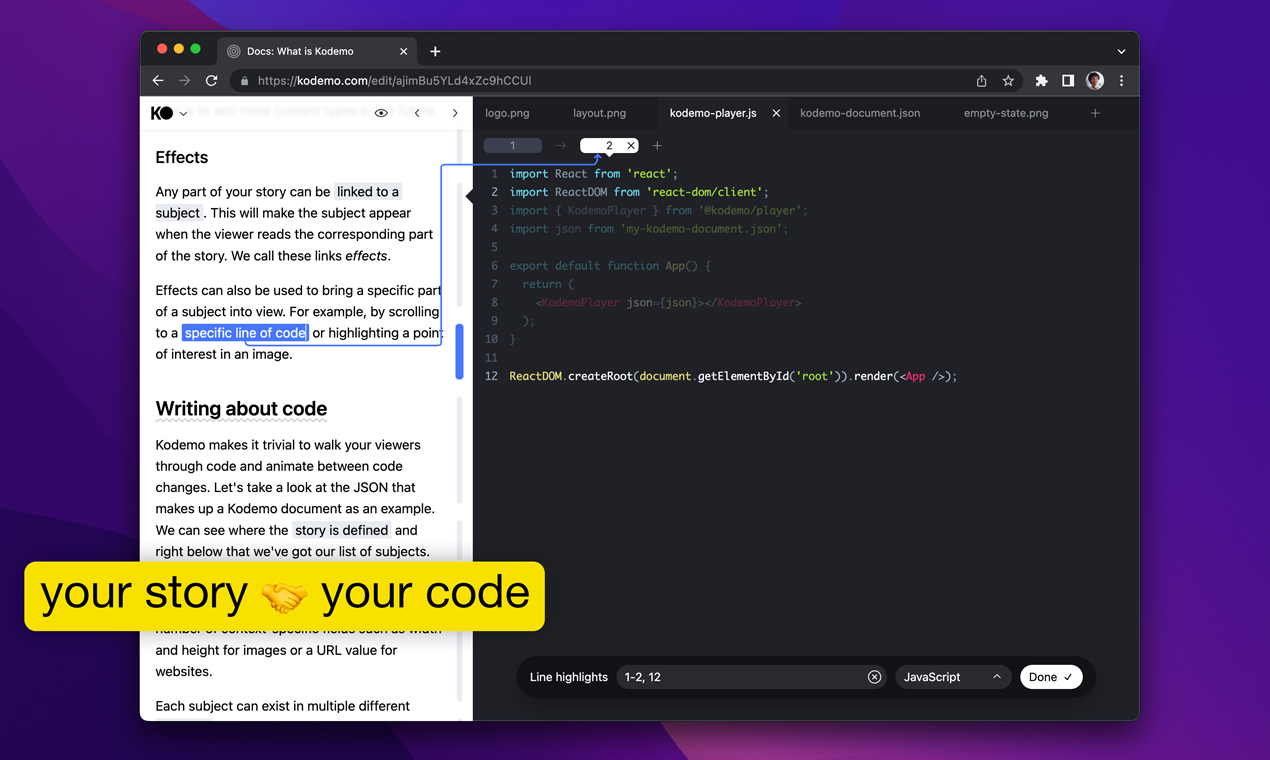This screenshot has width=1270, height=760.
Task: Click code line 6 export default function
Action: tap(610, 266)
